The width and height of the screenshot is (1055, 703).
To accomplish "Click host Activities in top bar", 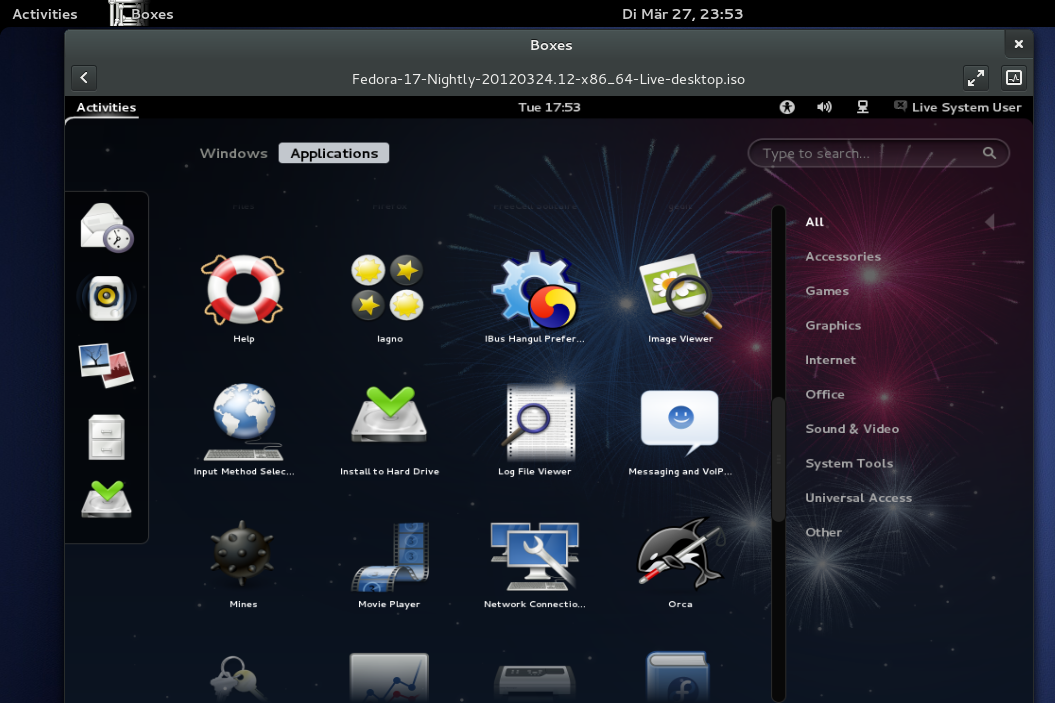I will click(x=44, y=14).
